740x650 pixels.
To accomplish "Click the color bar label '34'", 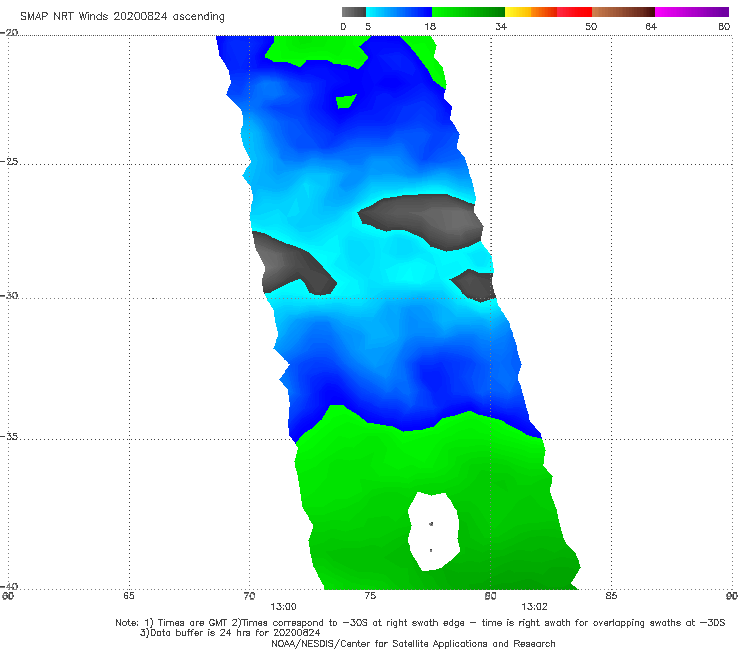I will pos(501,27).
